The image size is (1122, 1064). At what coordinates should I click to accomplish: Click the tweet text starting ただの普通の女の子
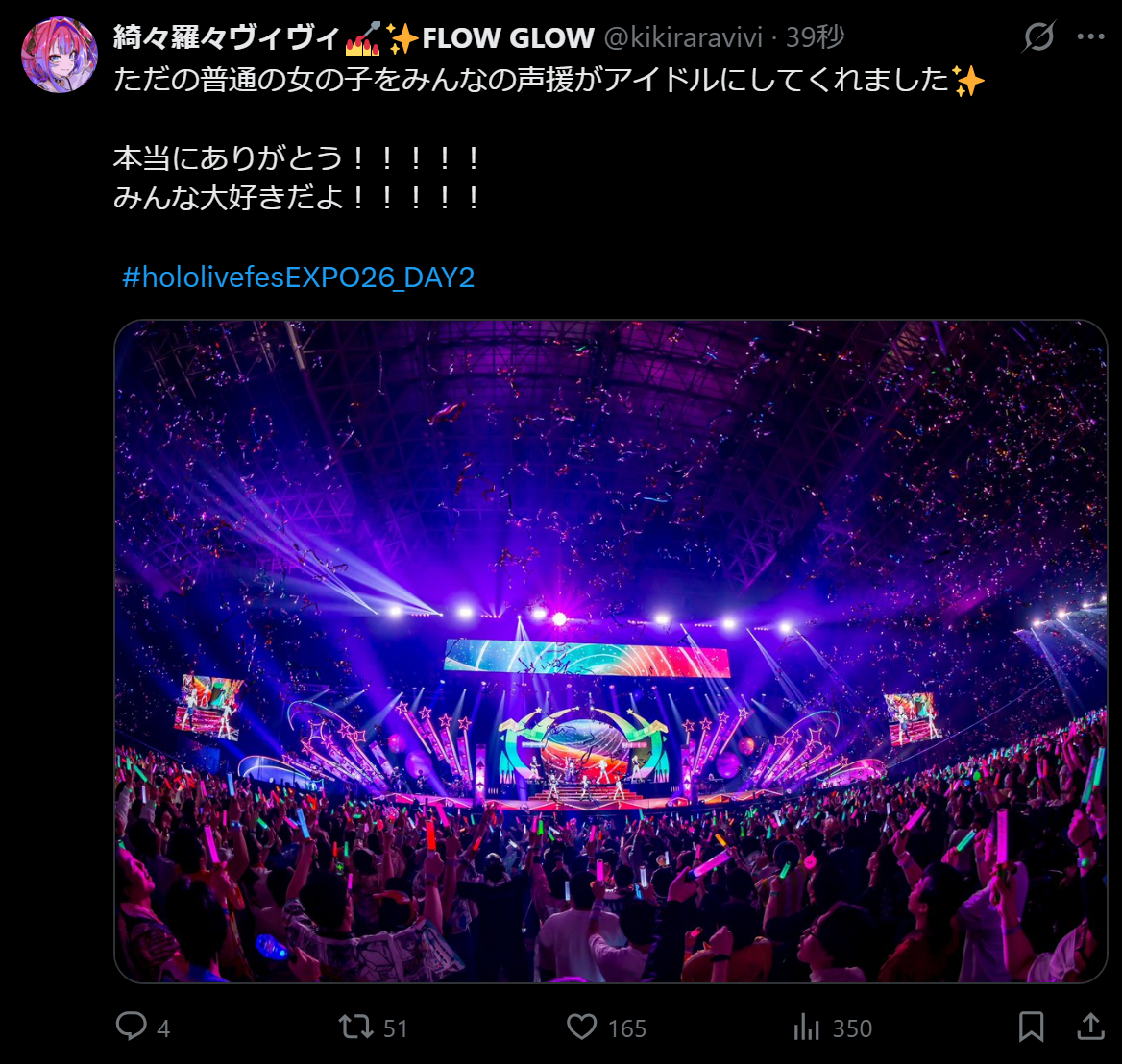pyautogui.click(x=549, y=80)
